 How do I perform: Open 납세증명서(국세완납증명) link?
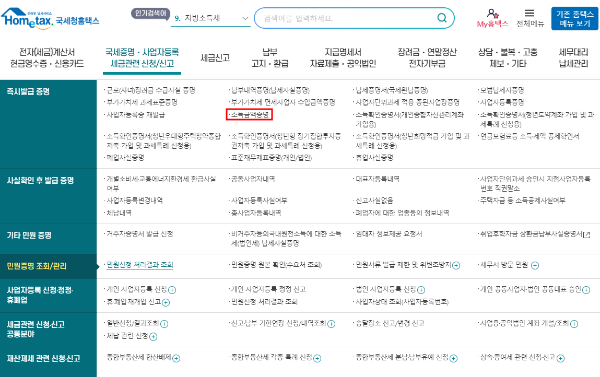coord(391,90)
